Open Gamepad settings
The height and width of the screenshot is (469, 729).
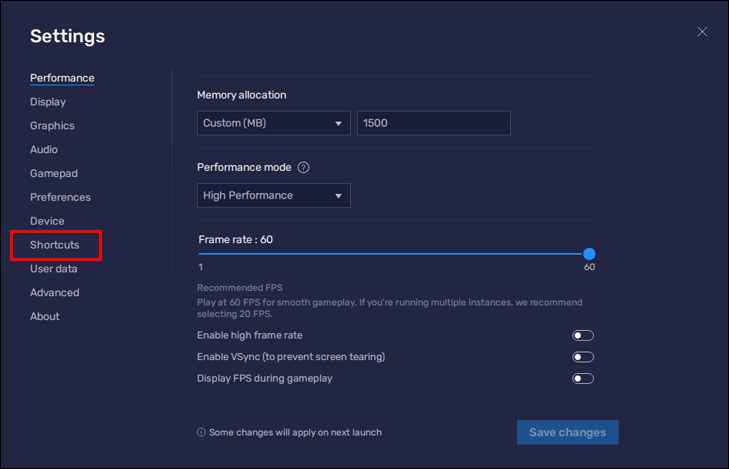[54, 174]
